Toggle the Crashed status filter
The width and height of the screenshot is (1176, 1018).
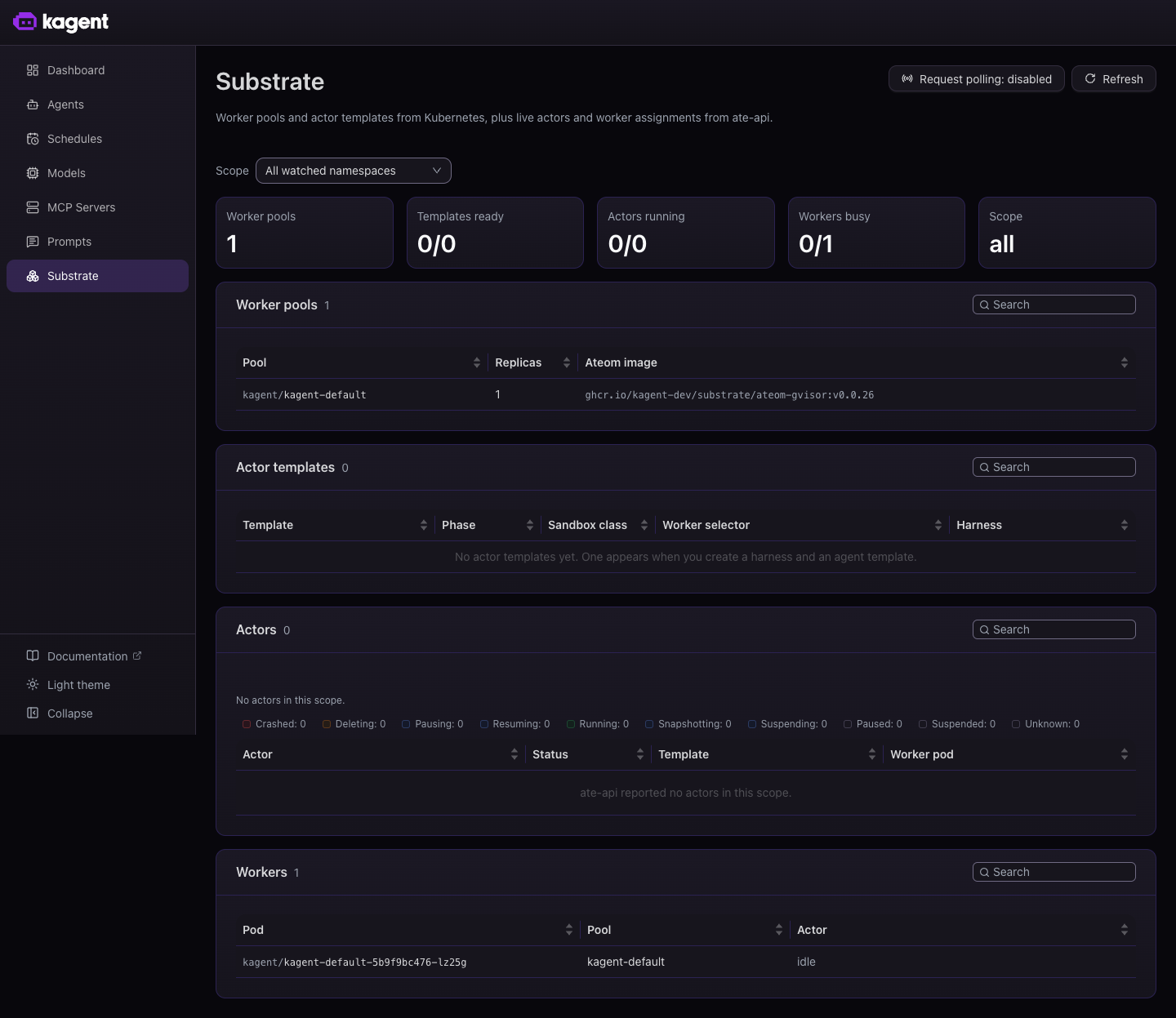pos(274,724)
